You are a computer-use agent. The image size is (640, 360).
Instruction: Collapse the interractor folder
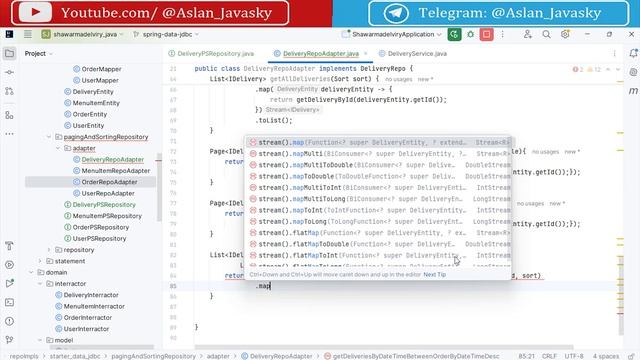click(40, 284)
